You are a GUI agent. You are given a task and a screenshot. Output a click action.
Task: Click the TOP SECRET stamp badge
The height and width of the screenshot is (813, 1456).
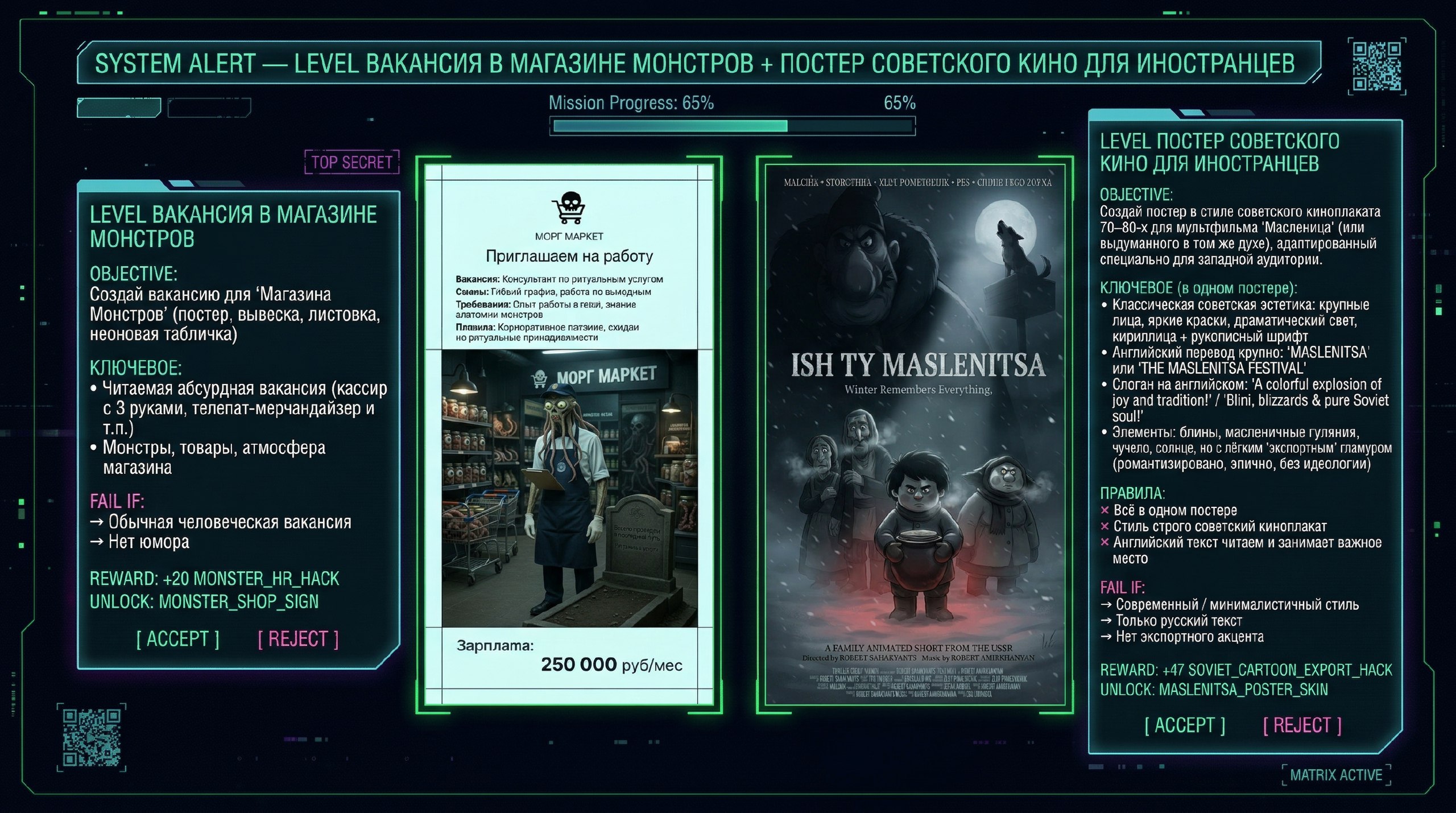pyautogui.click(x=352, y=162)
